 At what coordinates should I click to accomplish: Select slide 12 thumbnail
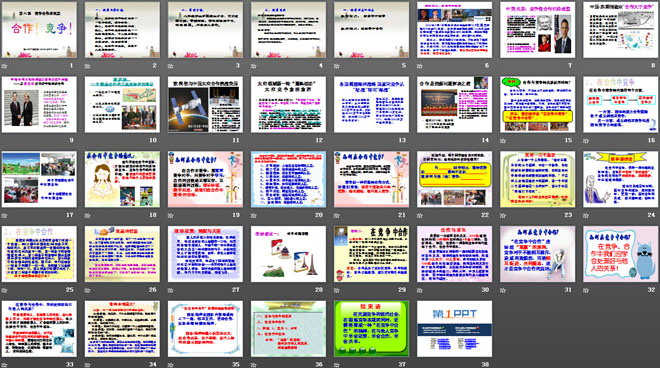point(288,104)
